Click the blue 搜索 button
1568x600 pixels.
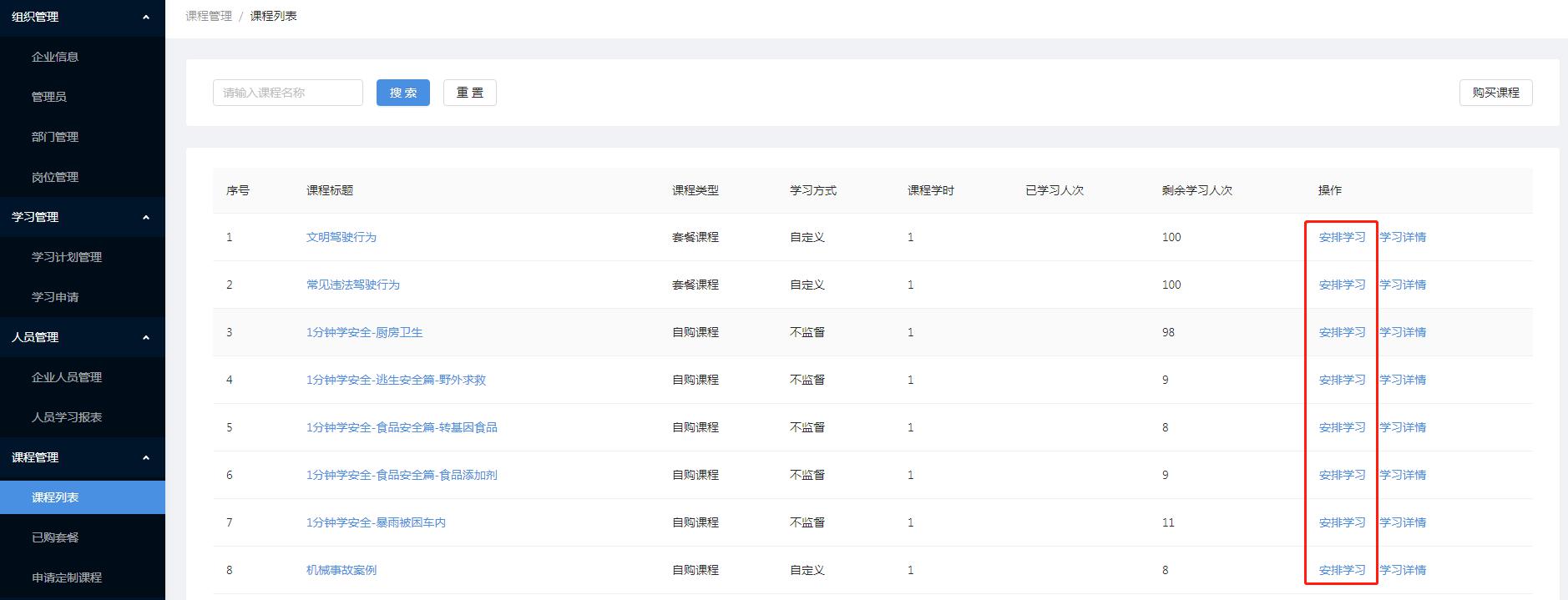click(x=403, y=93)
